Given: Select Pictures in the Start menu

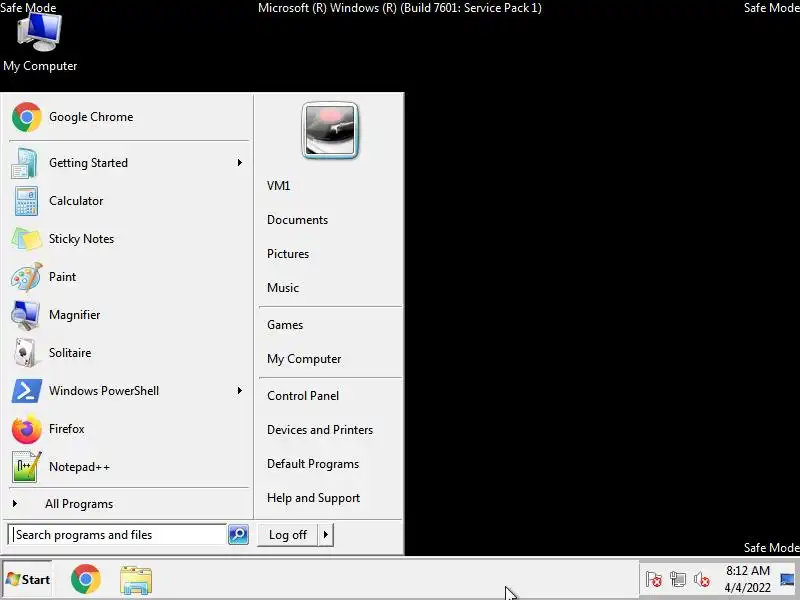Looking at the screenshot, I should [288, 254].
